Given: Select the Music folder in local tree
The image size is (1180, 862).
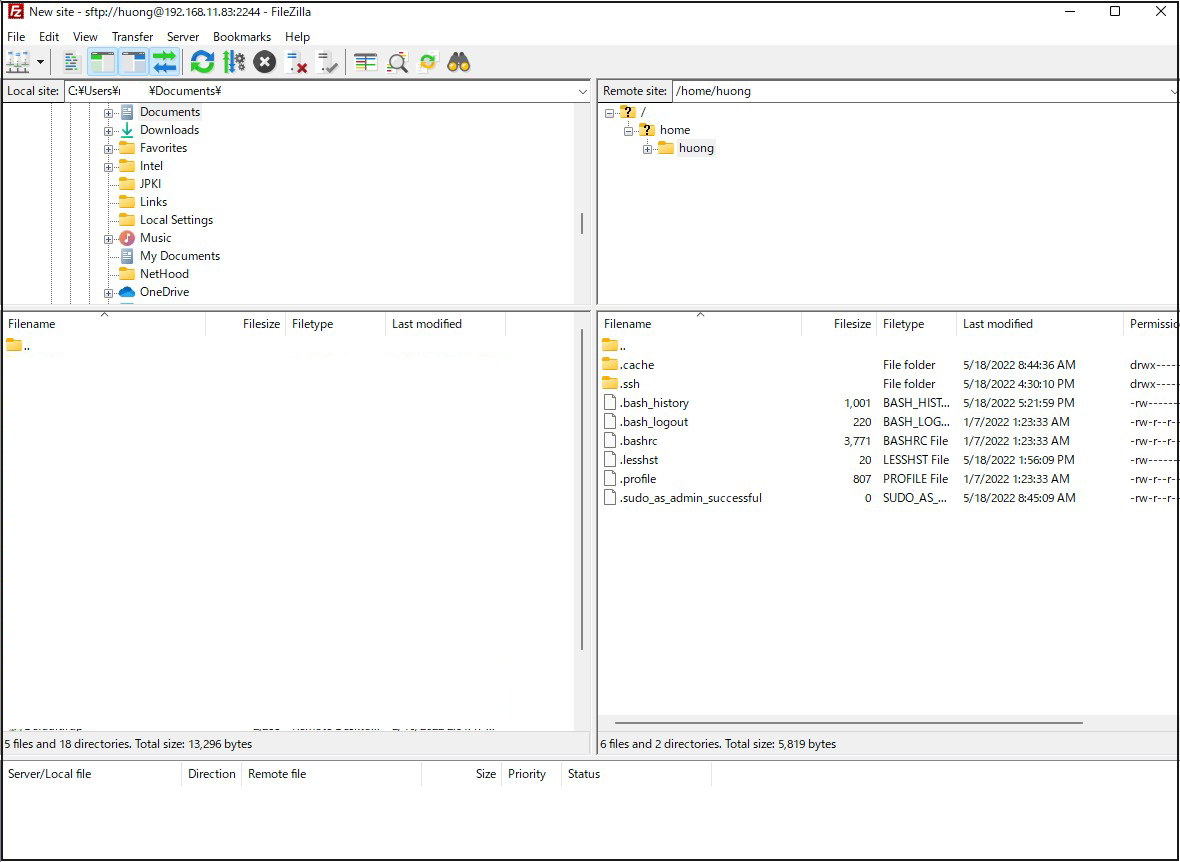Looking at the screenshot, I should tap(156, 238).
